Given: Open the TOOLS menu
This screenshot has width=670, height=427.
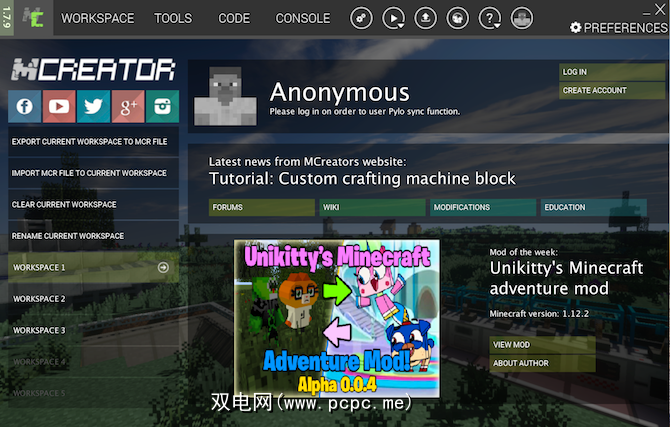Looking at the screenshot, I should (173, 18).
